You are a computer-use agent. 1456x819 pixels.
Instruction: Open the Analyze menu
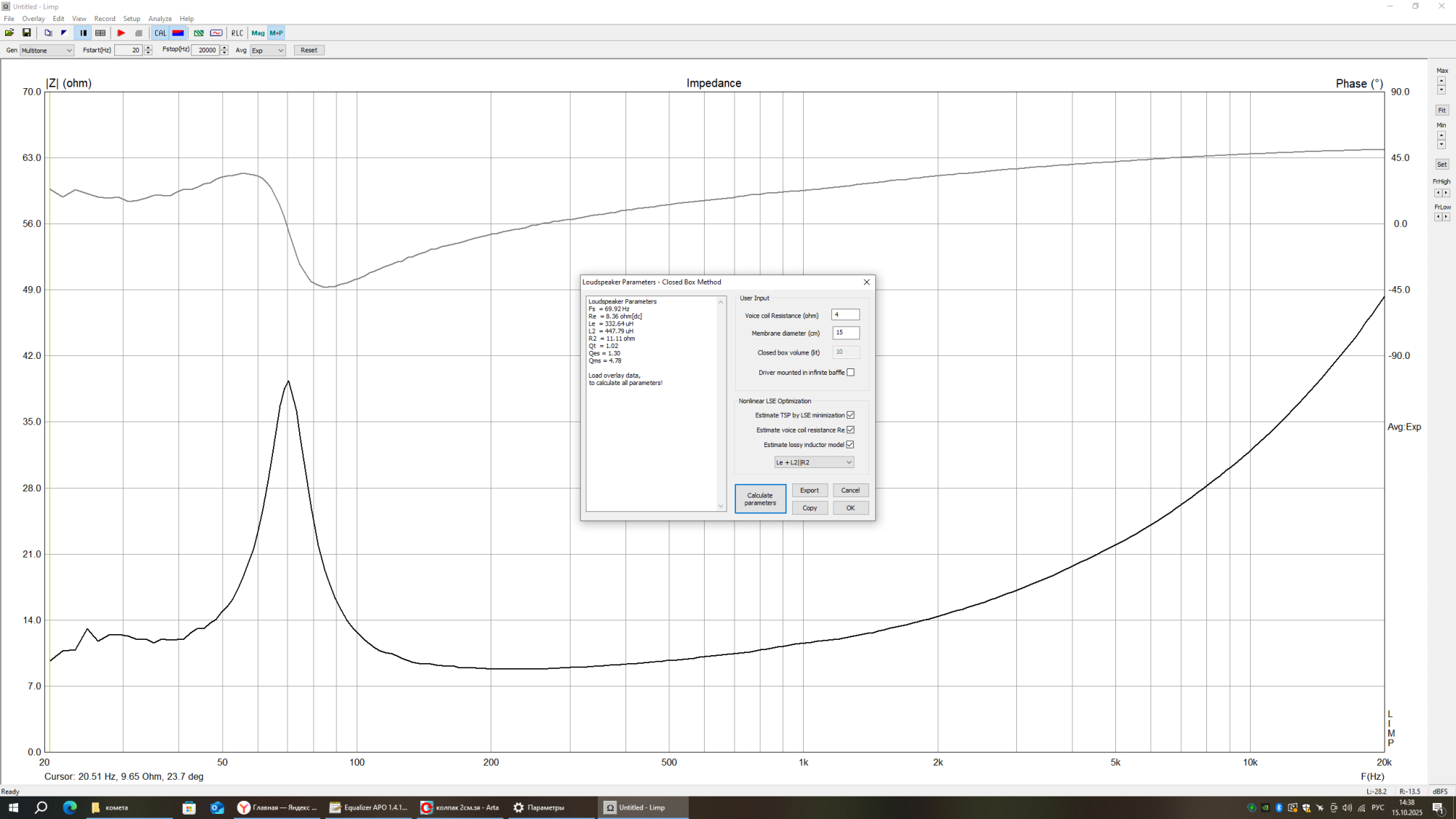159,19
